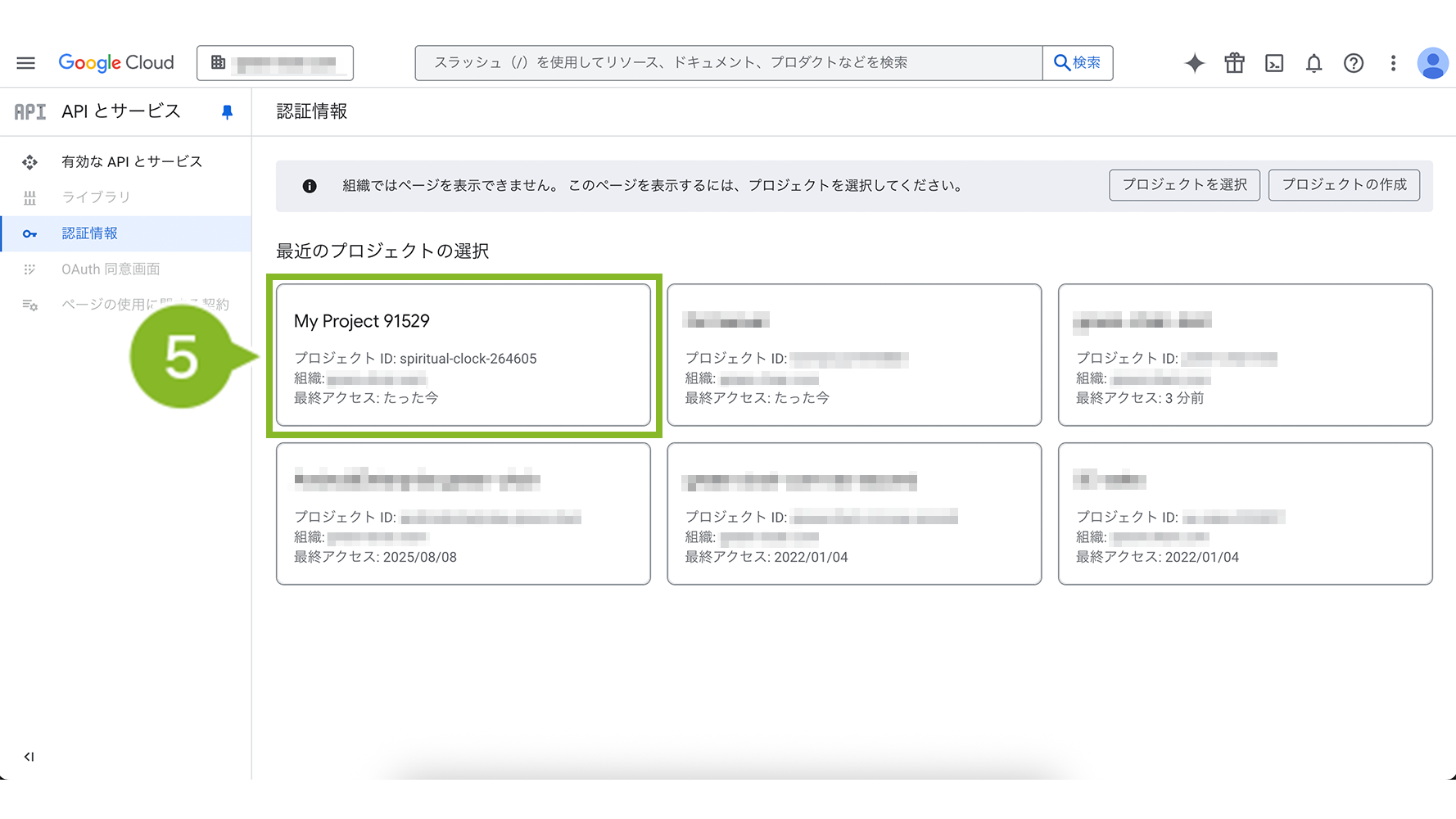Select the My Project 91529 card
This screenshot has width=1456, height=819.
[463, 355]
